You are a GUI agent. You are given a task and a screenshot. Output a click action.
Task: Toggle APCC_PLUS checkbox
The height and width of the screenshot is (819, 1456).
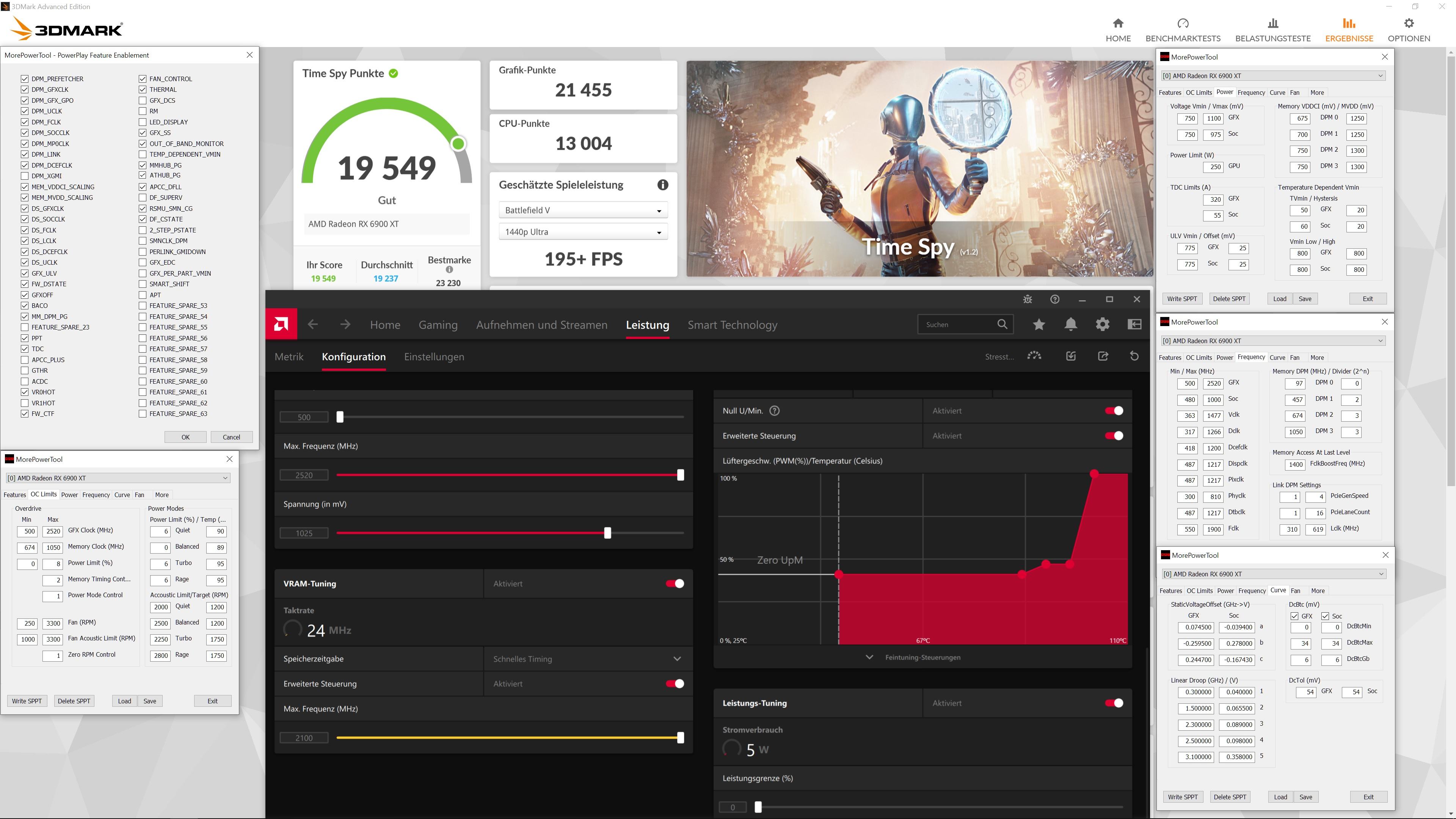(24, 359)
